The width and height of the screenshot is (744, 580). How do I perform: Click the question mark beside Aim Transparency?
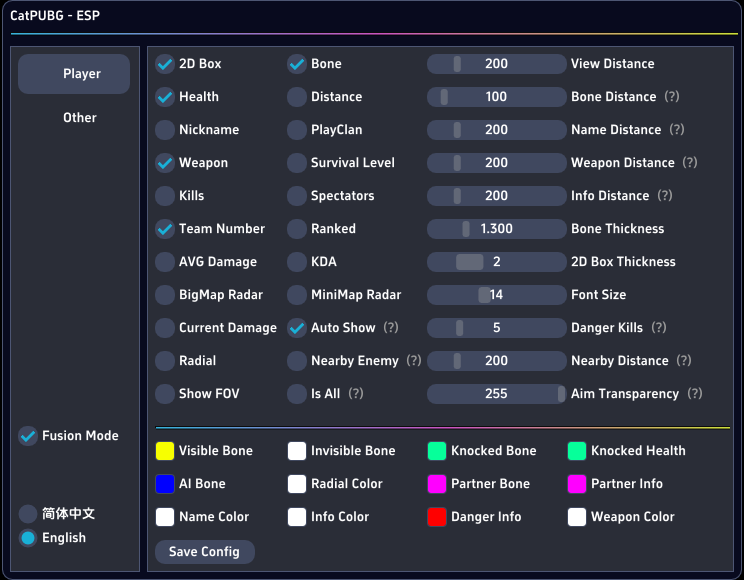[695, 394]
